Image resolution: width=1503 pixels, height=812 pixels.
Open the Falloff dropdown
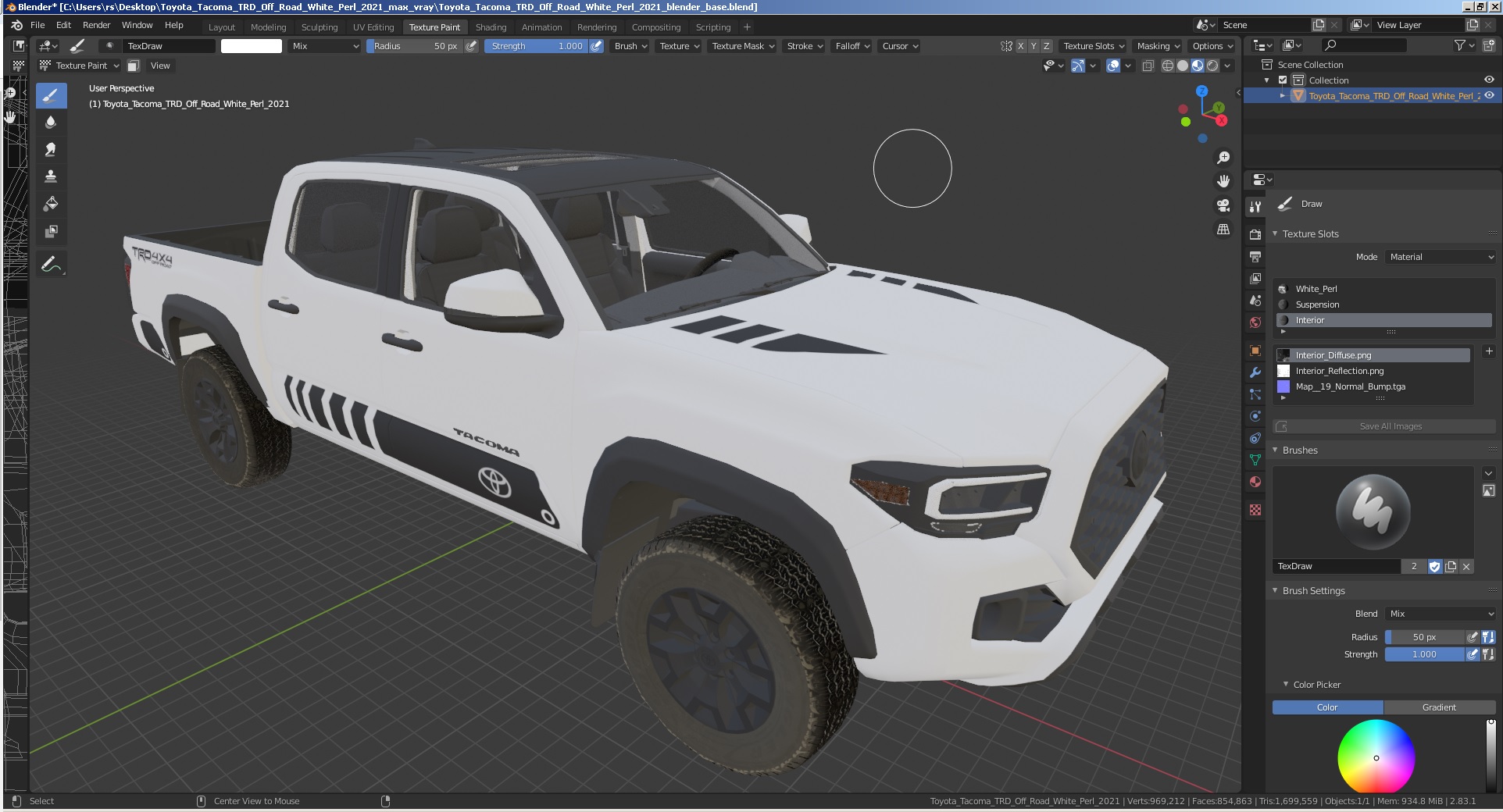pyautogui.click(x=852, y=46)
